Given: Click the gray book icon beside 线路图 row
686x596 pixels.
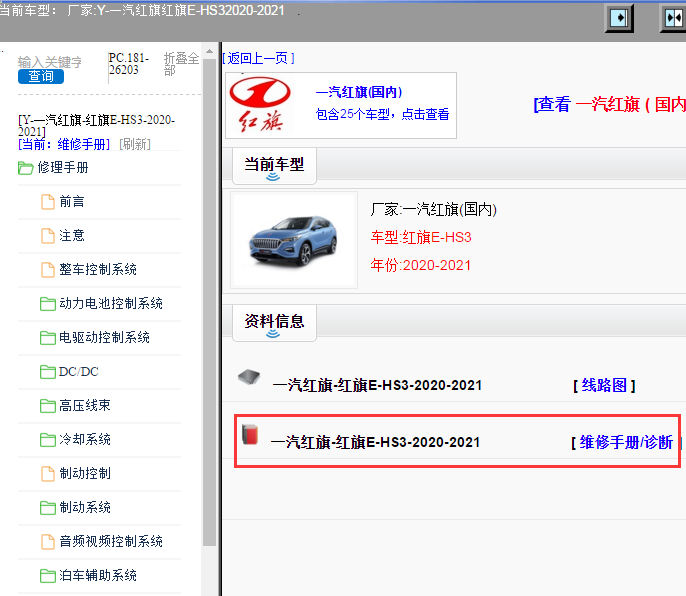Looking at the screenshot, I should point(249,377).
